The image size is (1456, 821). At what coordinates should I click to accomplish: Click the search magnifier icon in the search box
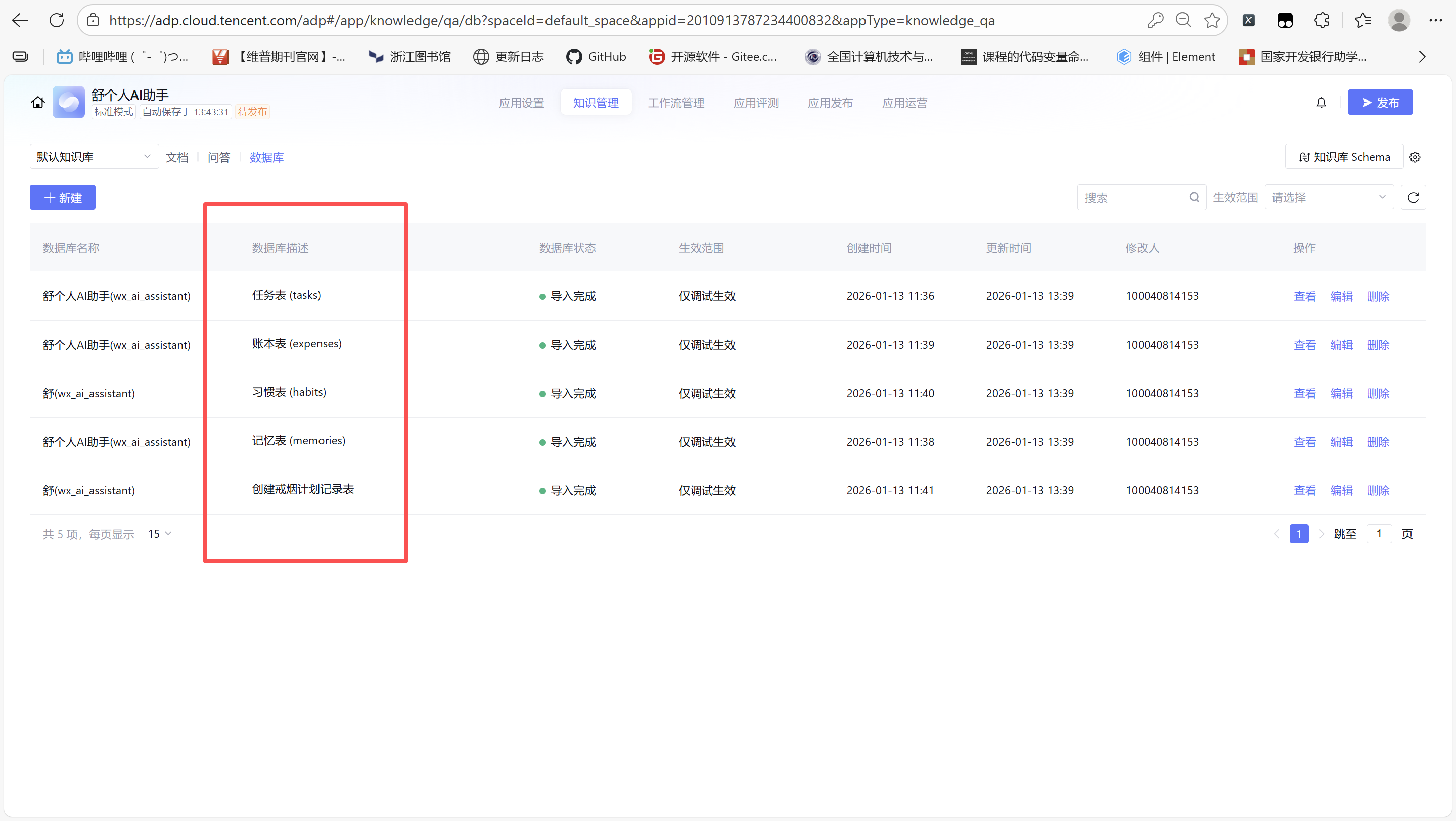tap(1194, 197)
